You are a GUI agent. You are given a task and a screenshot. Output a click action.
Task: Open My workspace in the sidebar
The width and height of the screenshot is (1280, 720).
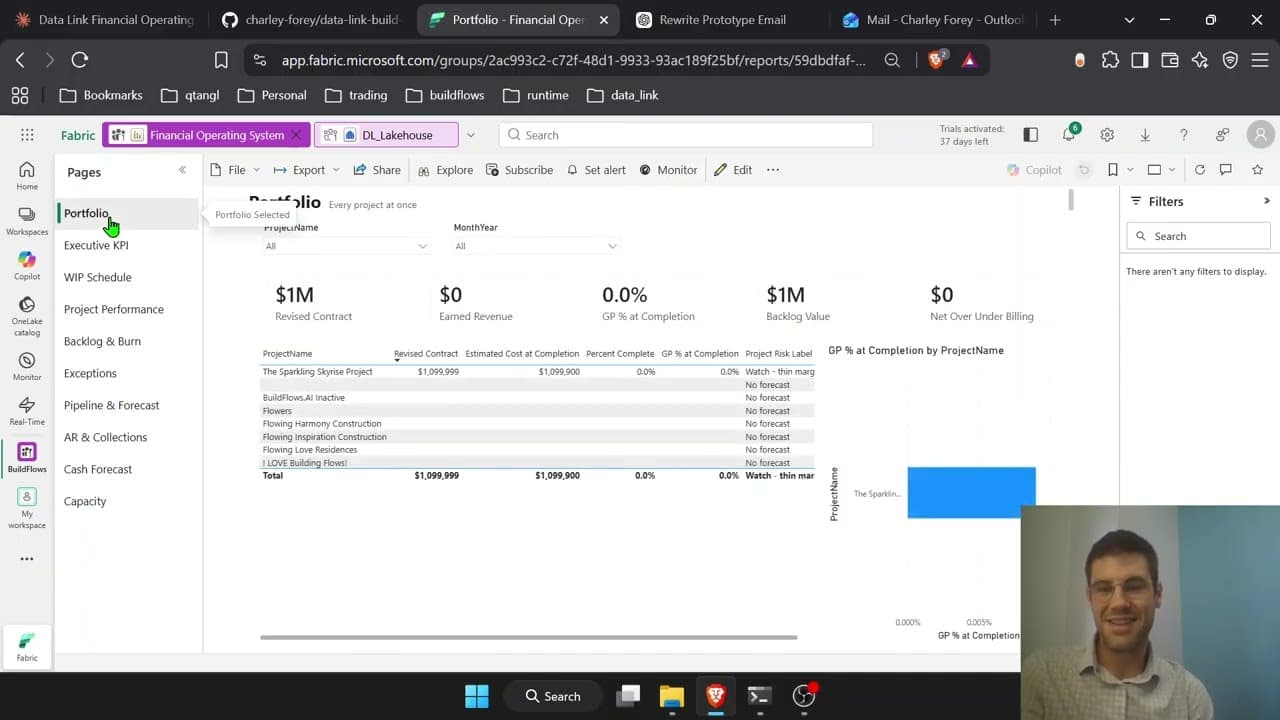(27, 508)
